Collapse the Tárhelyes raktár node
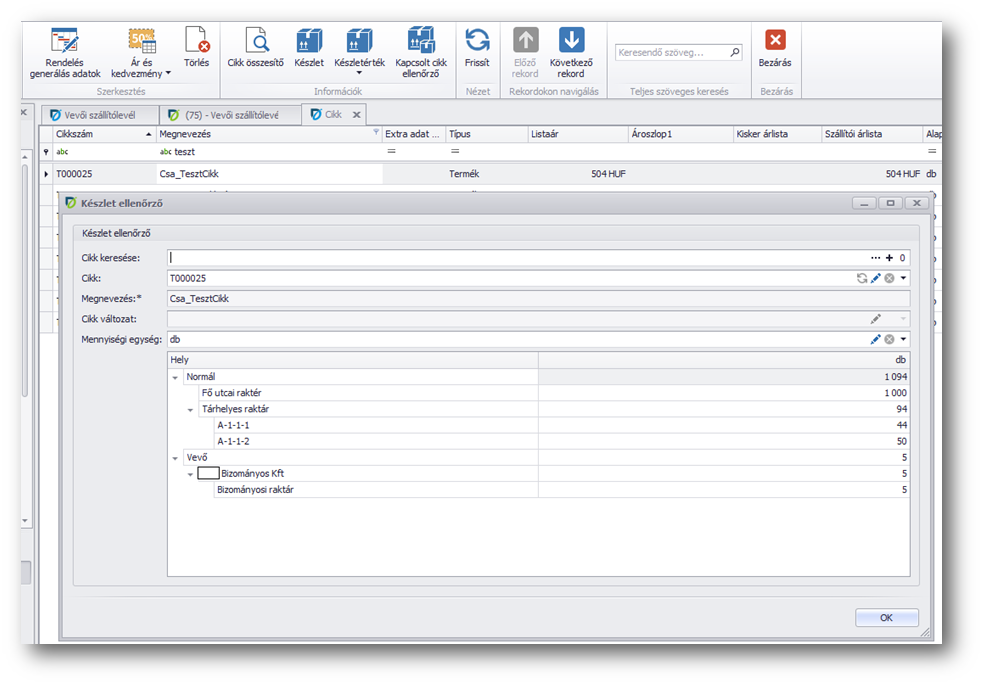This screenshot has width=984, height=686. (x=191, y=409)
